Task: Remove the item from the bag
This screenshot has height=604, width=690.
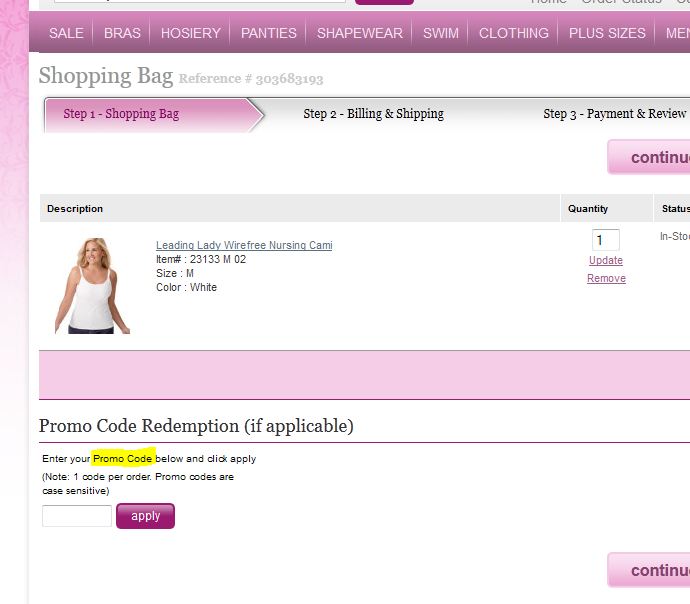Action: click(606, 278)
